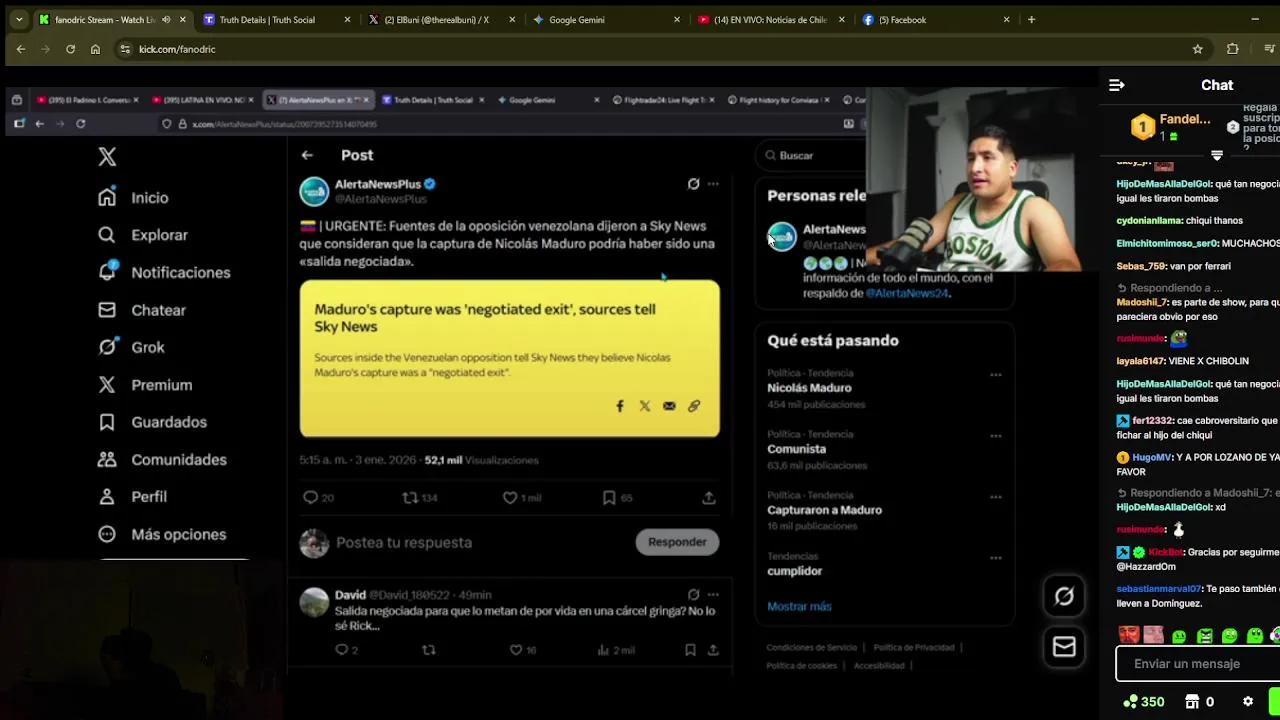
Task: Focus the Enviar un mensaje chat box
Action: coord(1197,664)
